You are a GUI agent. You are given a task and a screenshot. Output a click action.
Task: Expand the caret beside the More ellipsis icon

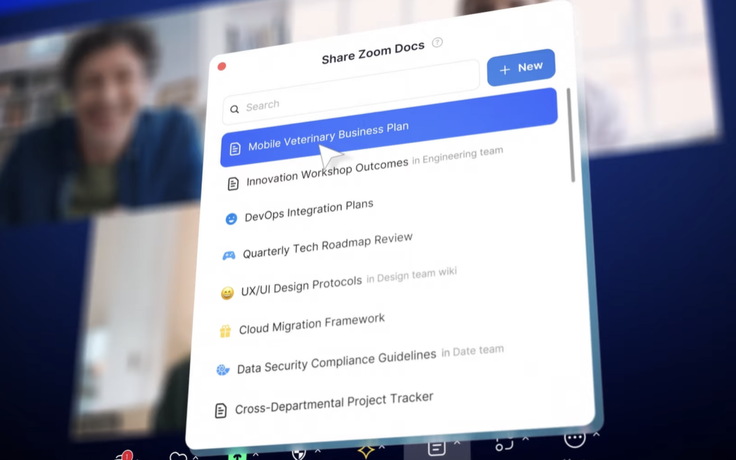coord(596,435)
